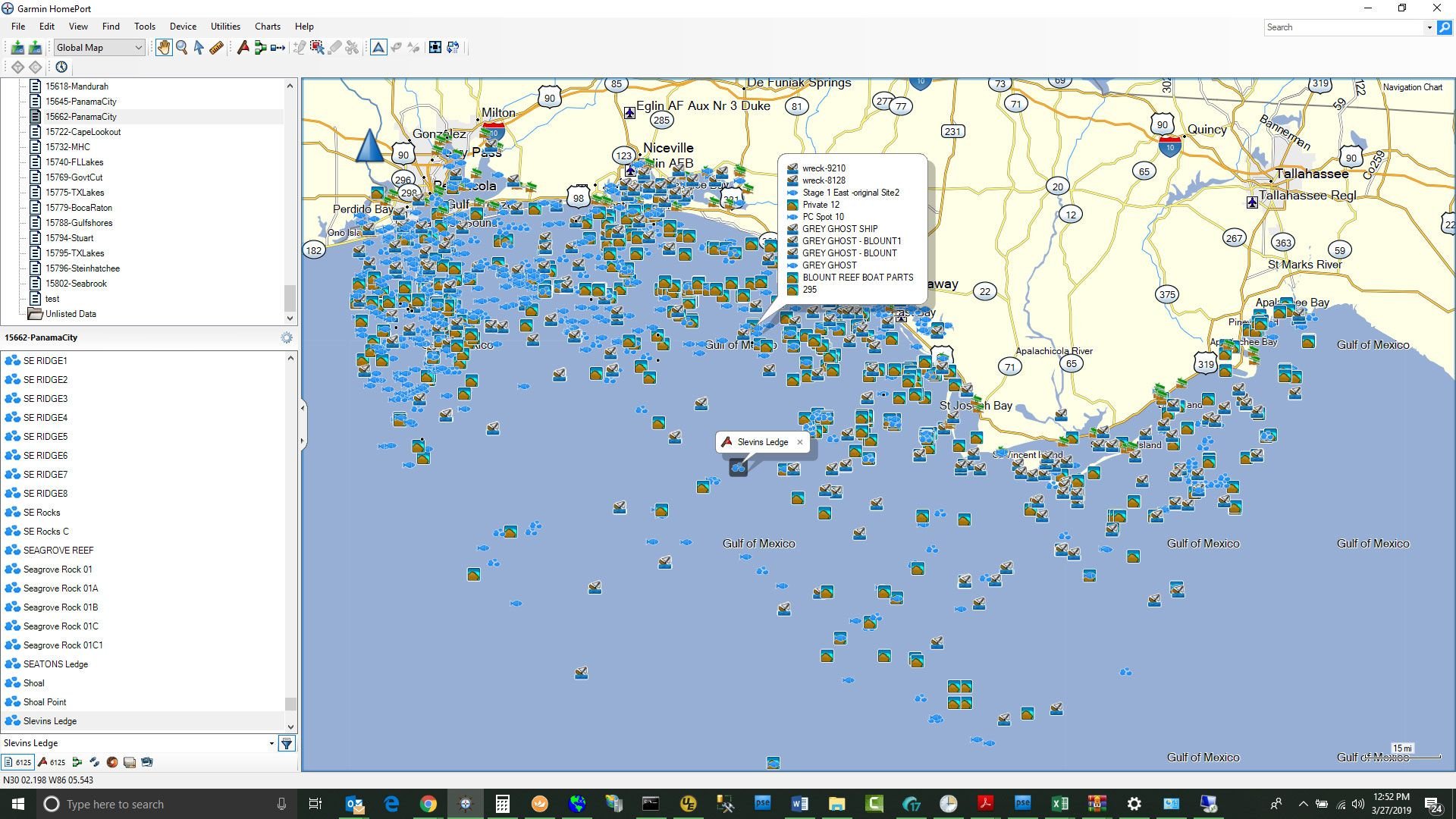Click the Divide scissors tool icon
The image size is (1456, 819).
click(352, 48)
